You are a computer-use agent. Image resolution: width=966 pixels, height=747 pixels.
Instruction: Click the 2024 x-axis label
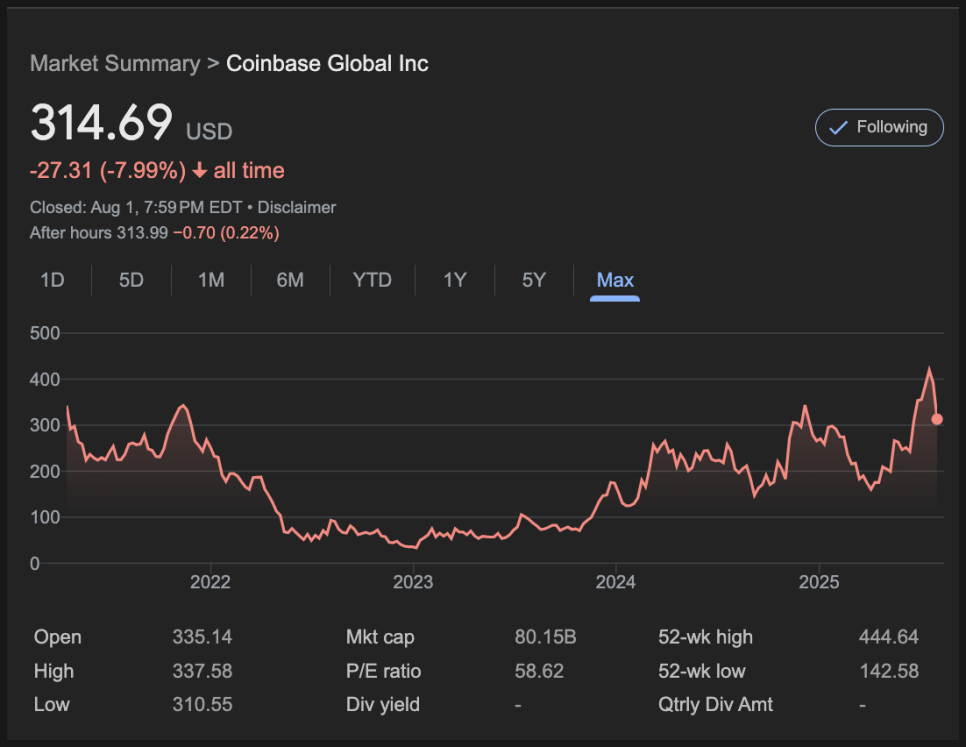[x=615, y=582]
